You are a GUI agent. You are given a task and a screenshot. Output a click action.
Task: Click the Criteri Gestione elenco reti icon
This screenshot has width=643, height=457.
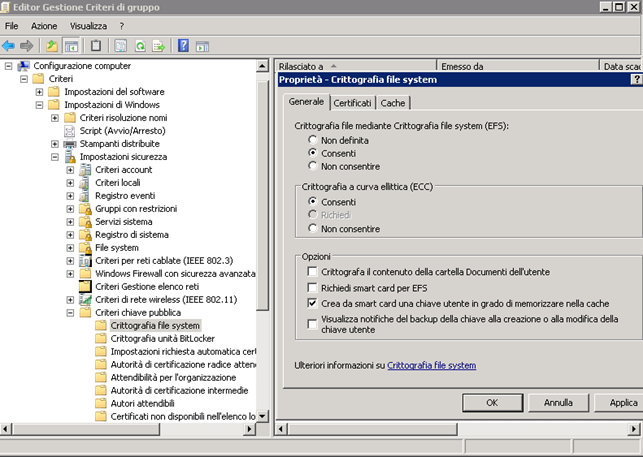(x=85, y=286)
